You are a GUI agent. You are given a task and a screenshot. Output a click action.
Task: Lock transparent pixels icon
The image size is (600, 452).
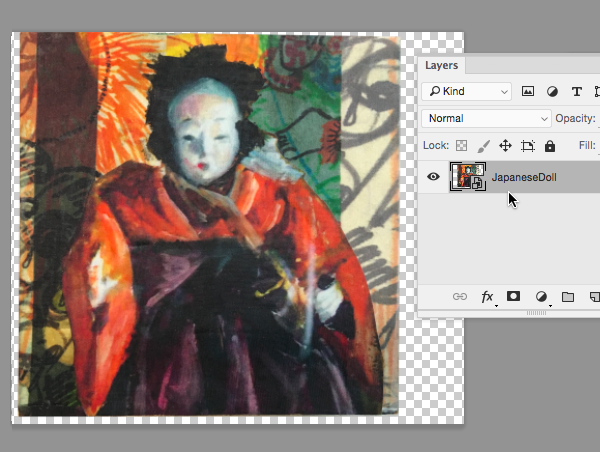tap(461, 145)
